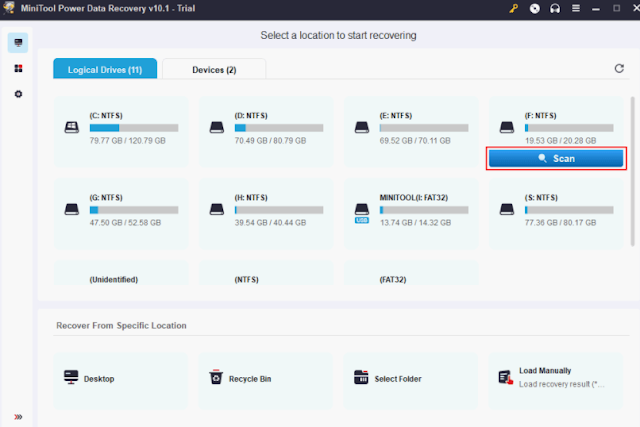Click the E: NTFS drive icon
This screenshot has height=427, width=640.
click(362, 127)
